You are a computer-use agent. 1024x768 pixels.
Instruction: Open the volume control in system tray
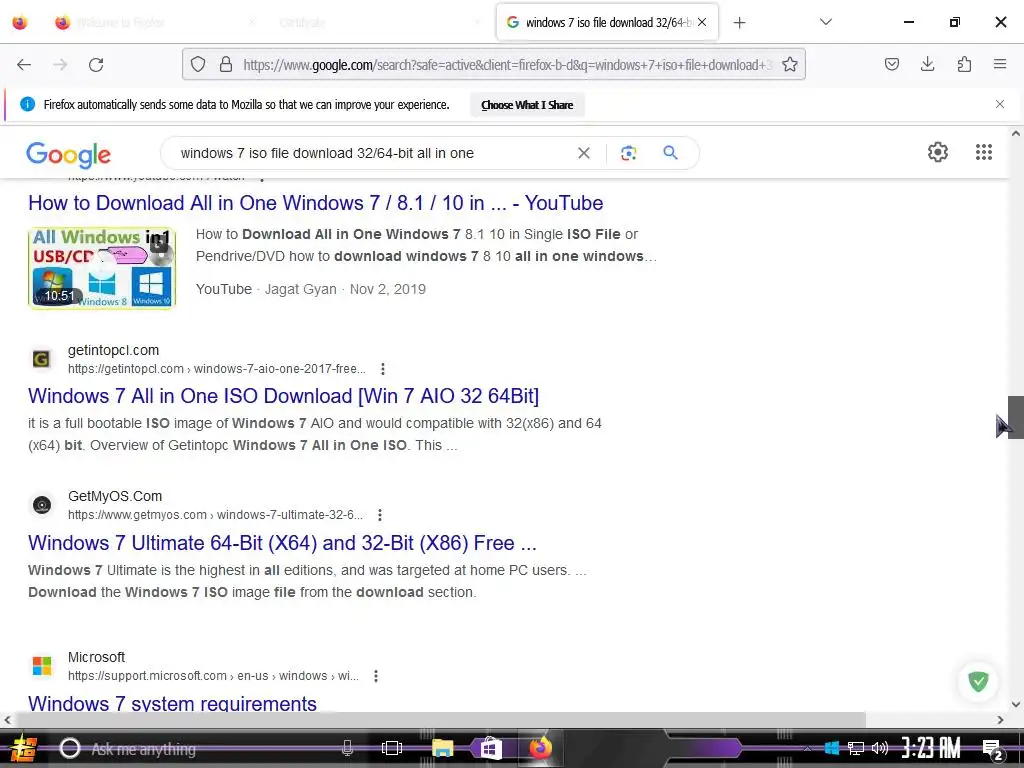[880, 748]
